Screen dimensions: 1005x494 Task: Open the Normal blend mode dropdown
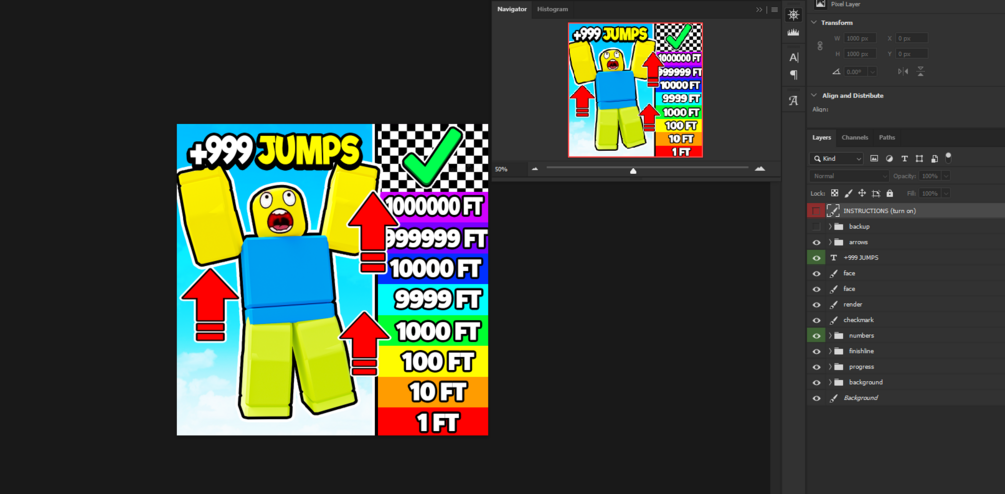tap(849, 176)
